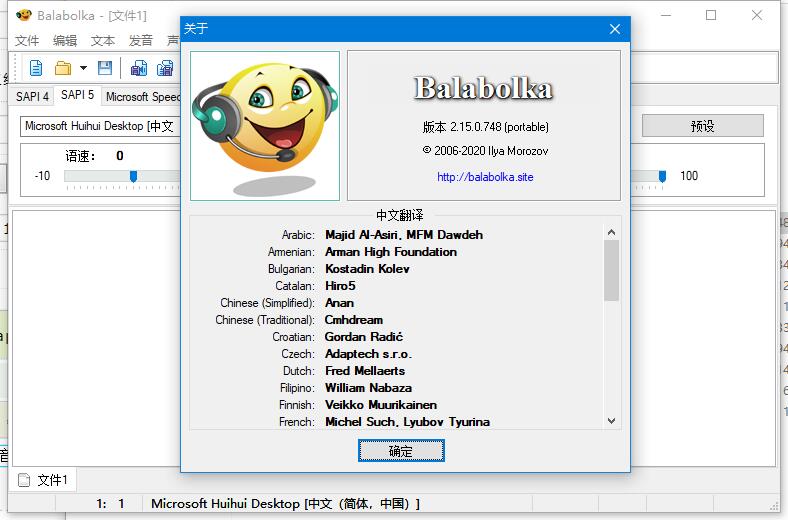Viewport: 788px width, 520px height.
Task: Click the 'Fred Mellaerts' Dutch entry
Action: coord(365,371)
